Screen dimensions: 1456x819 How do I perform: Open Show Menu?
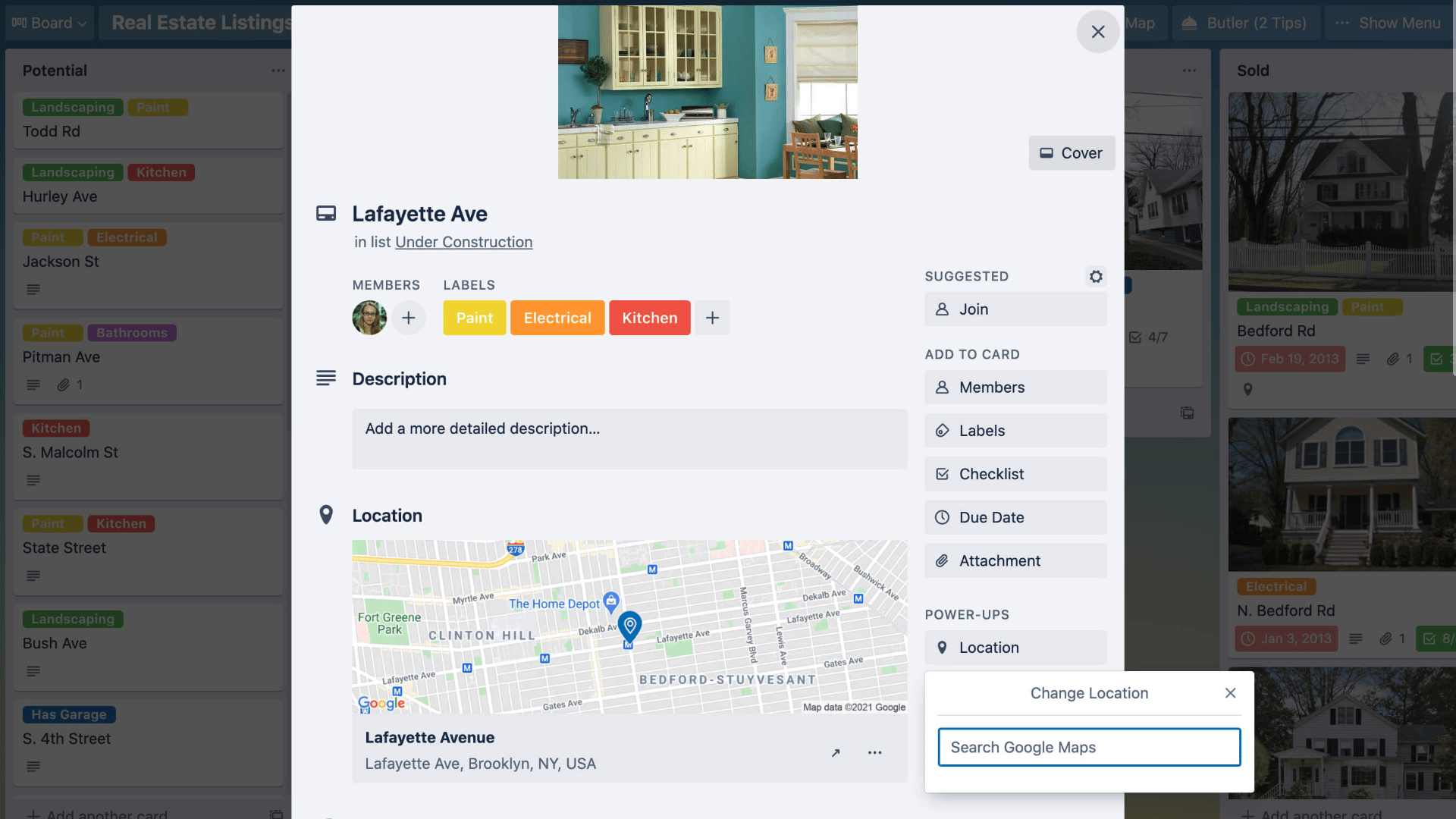(x=1389, y=23)
